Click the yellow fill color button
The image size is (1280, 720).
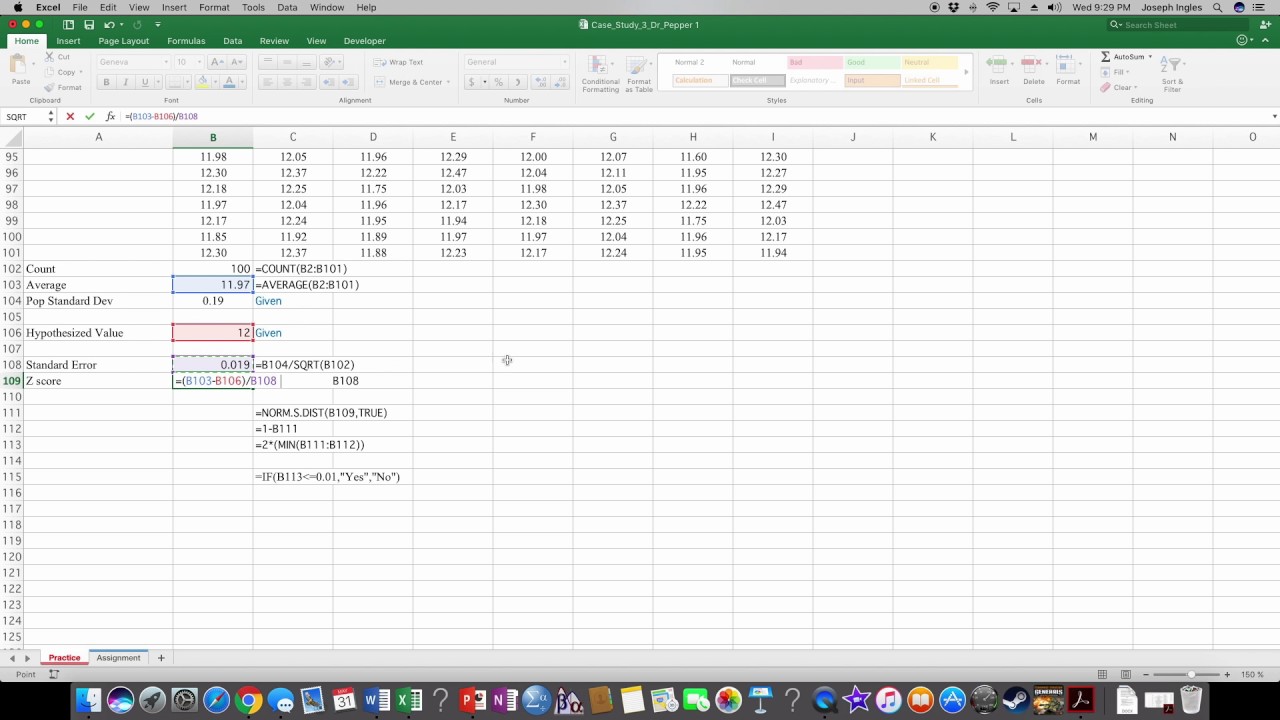pyautogui.click(x=202, y=82)
